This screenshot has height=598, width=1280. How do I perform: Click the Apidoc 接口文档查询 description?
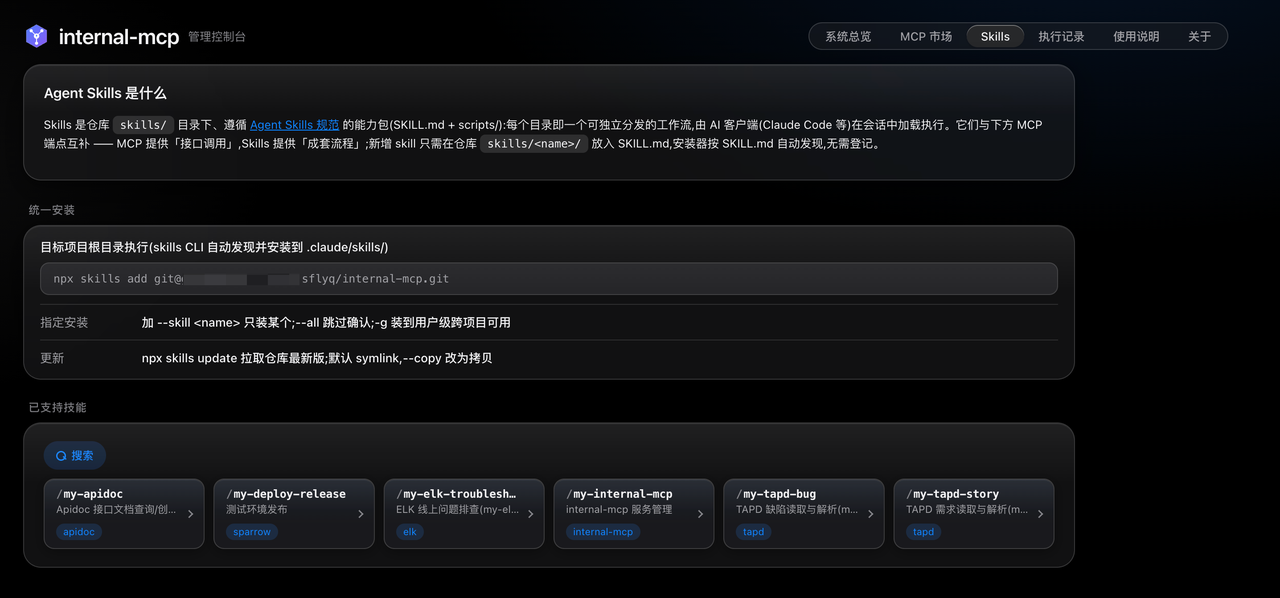117,510
